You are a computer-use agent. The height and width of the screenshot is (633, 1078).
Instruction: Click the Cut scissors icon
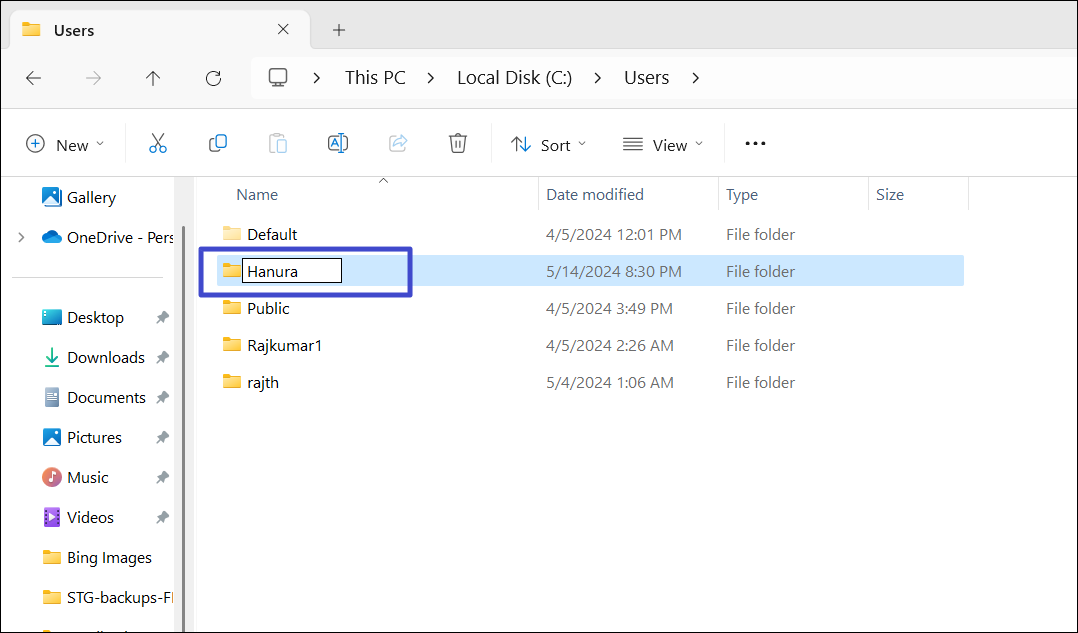coord(157,144)
